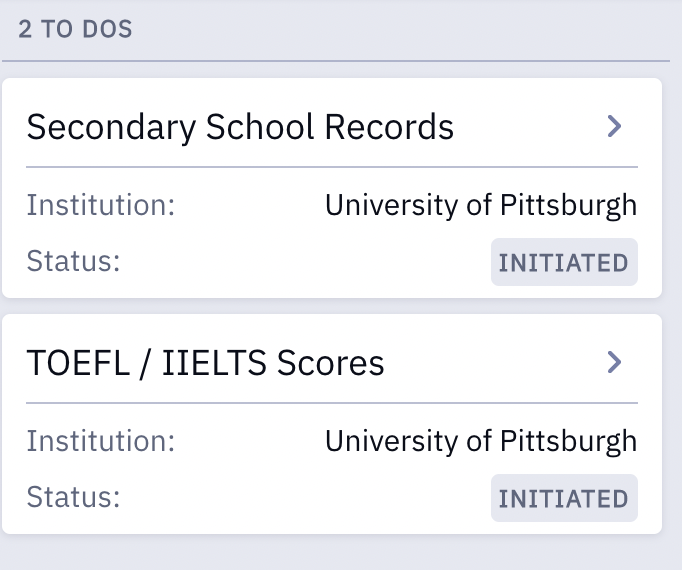Click the divider line under Secondary School Records title
Screen dimensions: 682x570
point(331,167)
